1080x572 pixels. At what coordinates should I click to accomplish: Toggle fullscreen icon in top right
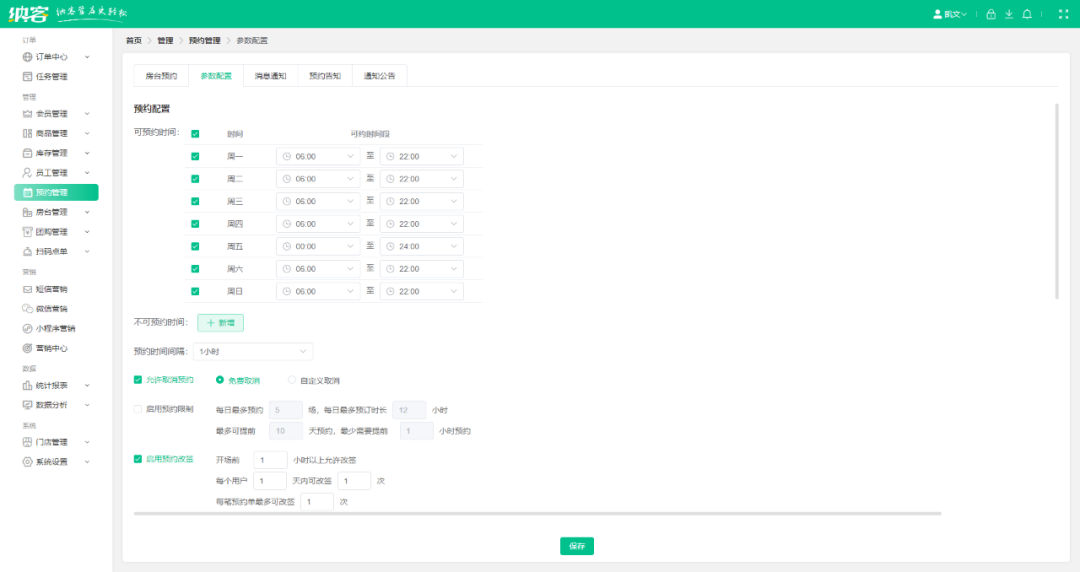[1063, 14]
